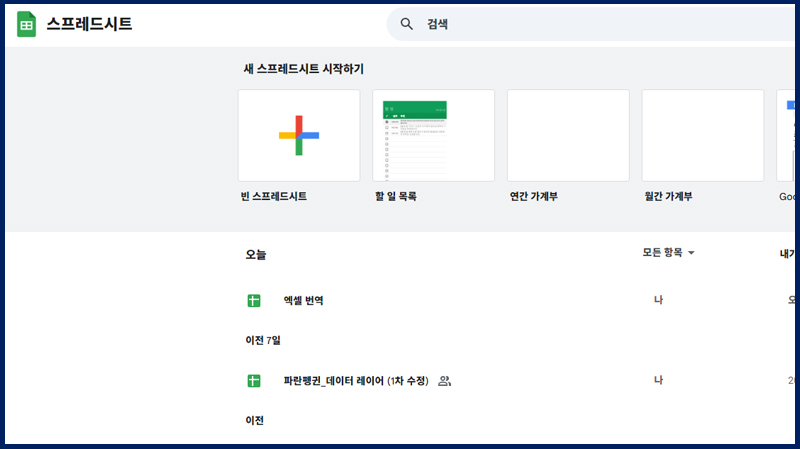Create a blank spreadsheet with plus thumbnail
The height and width of the screenshot is (449, 800).
tap(299, 135)
